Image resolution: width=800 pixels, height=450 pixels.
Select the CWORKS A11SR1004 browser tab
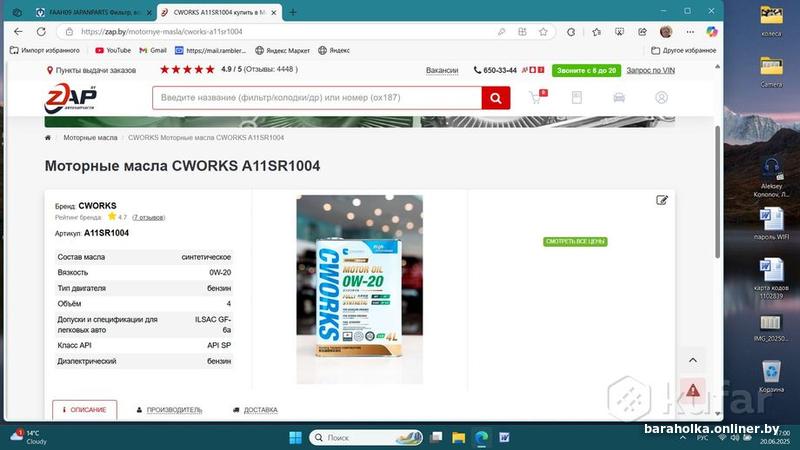click(217, 12)
